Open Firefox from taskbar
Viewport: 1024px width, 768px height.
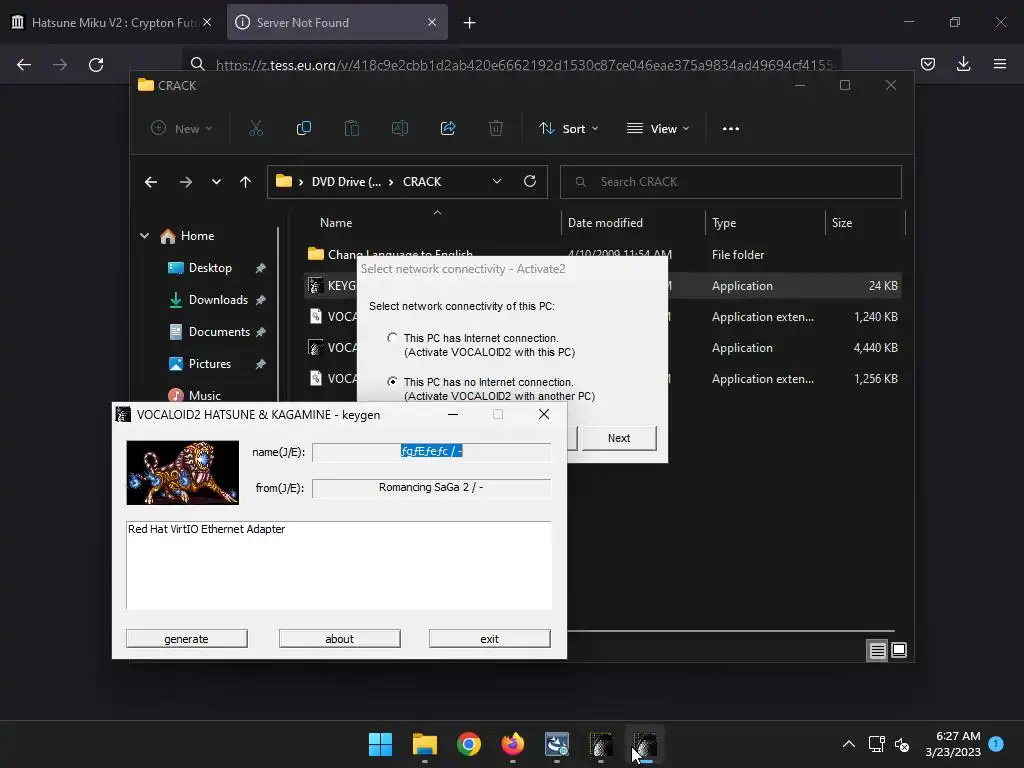pyautogui.click(x=513, y=744)
